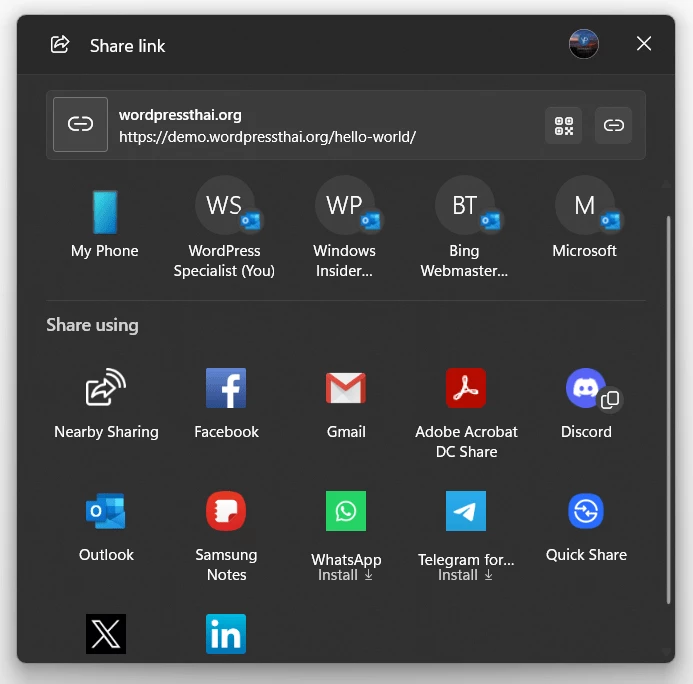
Task: Share the link via Gmail
Action: pos(346,404)
